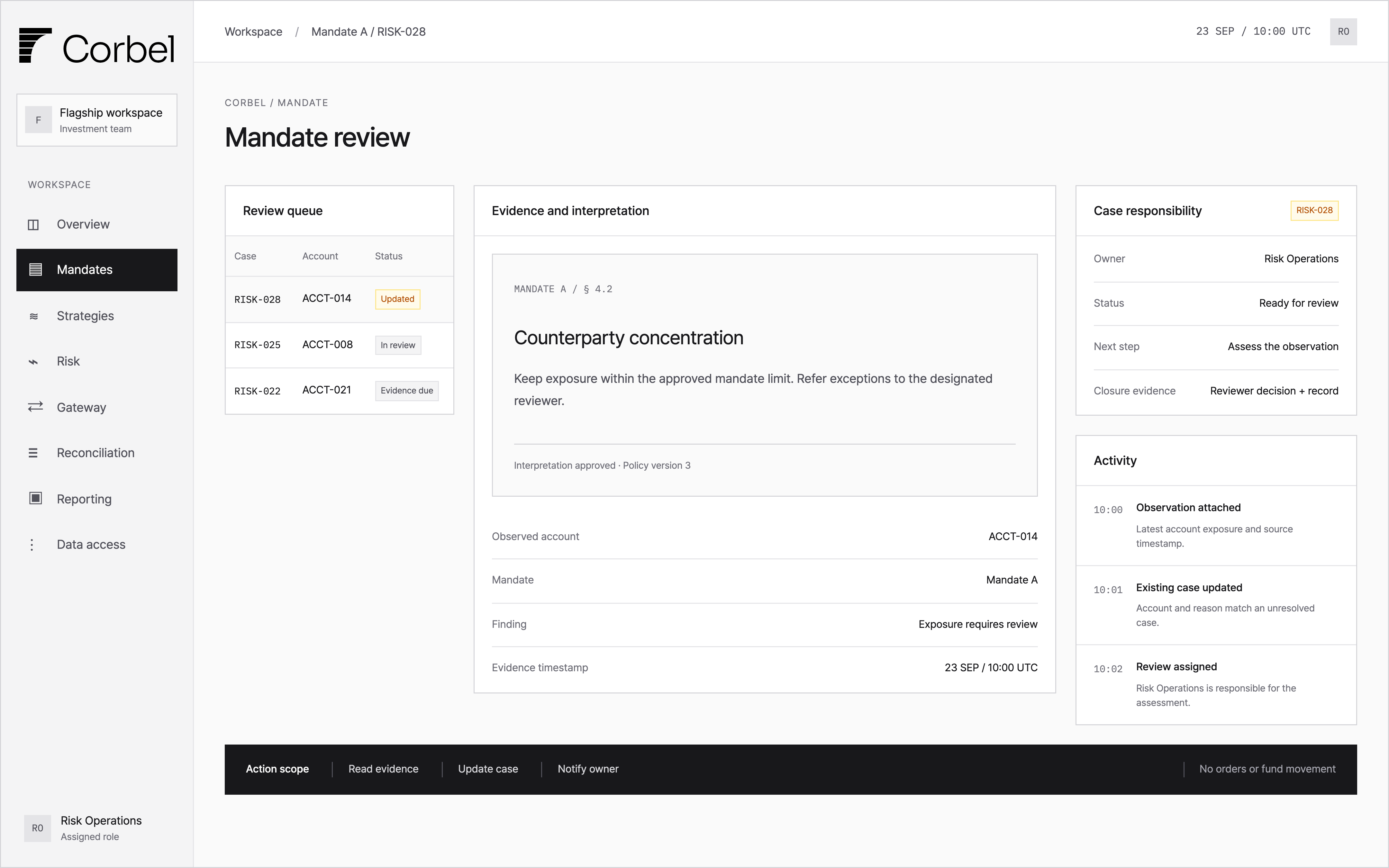The height and width of the screenshot is (868, 1389).
Task: Click the Mandate A / RISK-028 breadcrumb
Action: (x=368, y=32)
